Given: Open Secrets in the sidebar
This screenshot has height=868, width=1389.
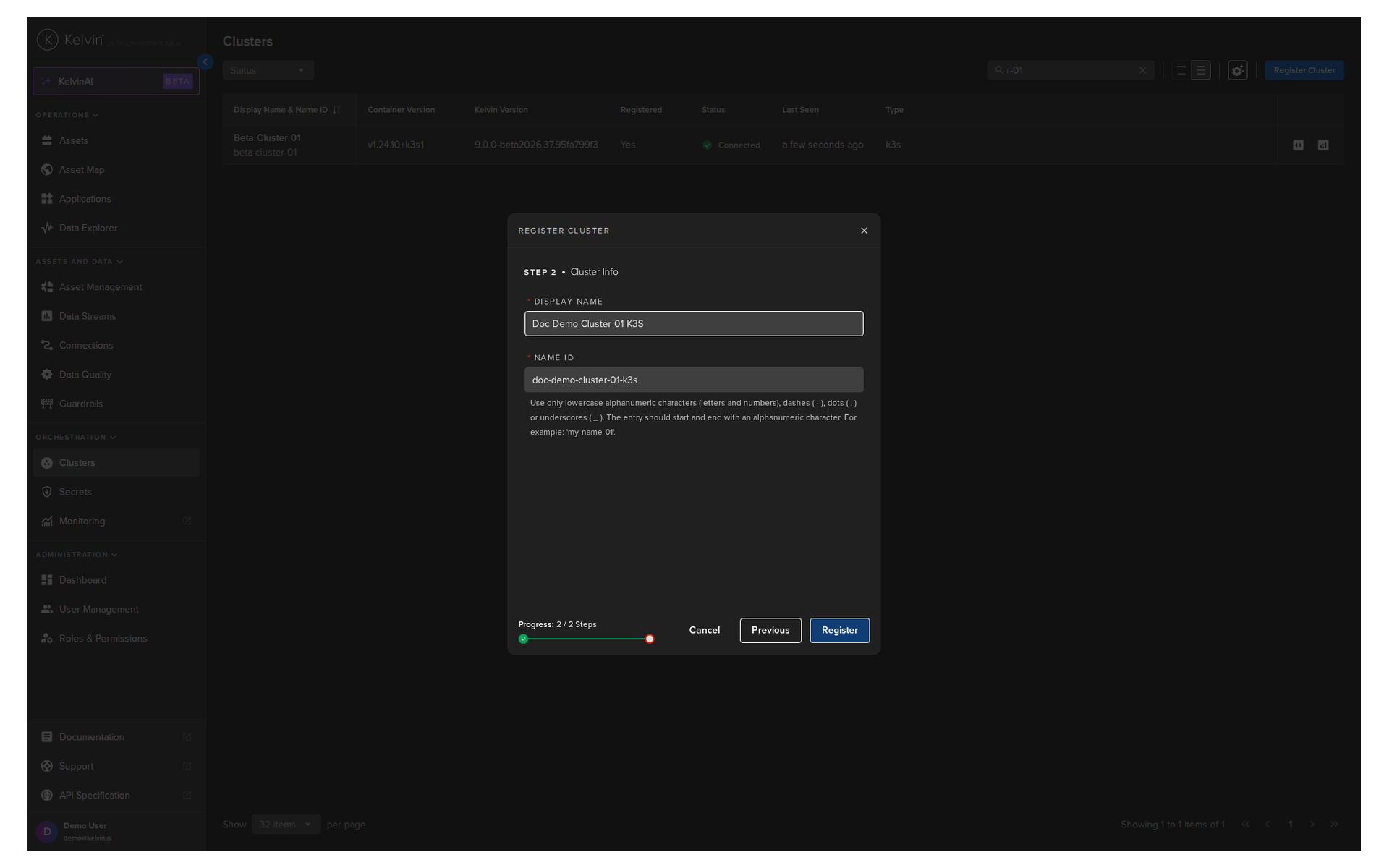Looking at the screenshot, I should click(75, 492).
